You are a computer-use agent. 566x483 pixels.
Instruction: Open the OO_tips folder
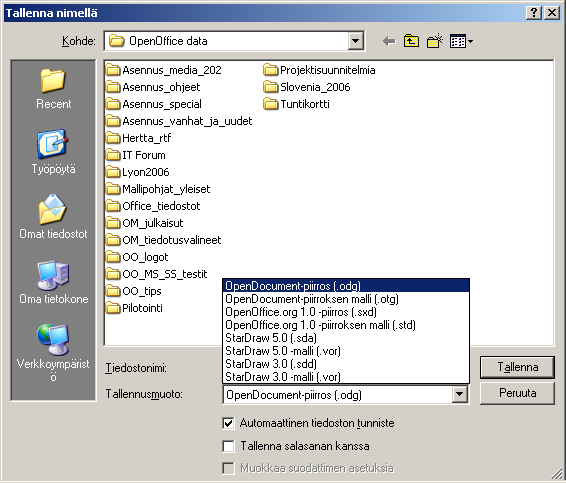coord(134,291)
